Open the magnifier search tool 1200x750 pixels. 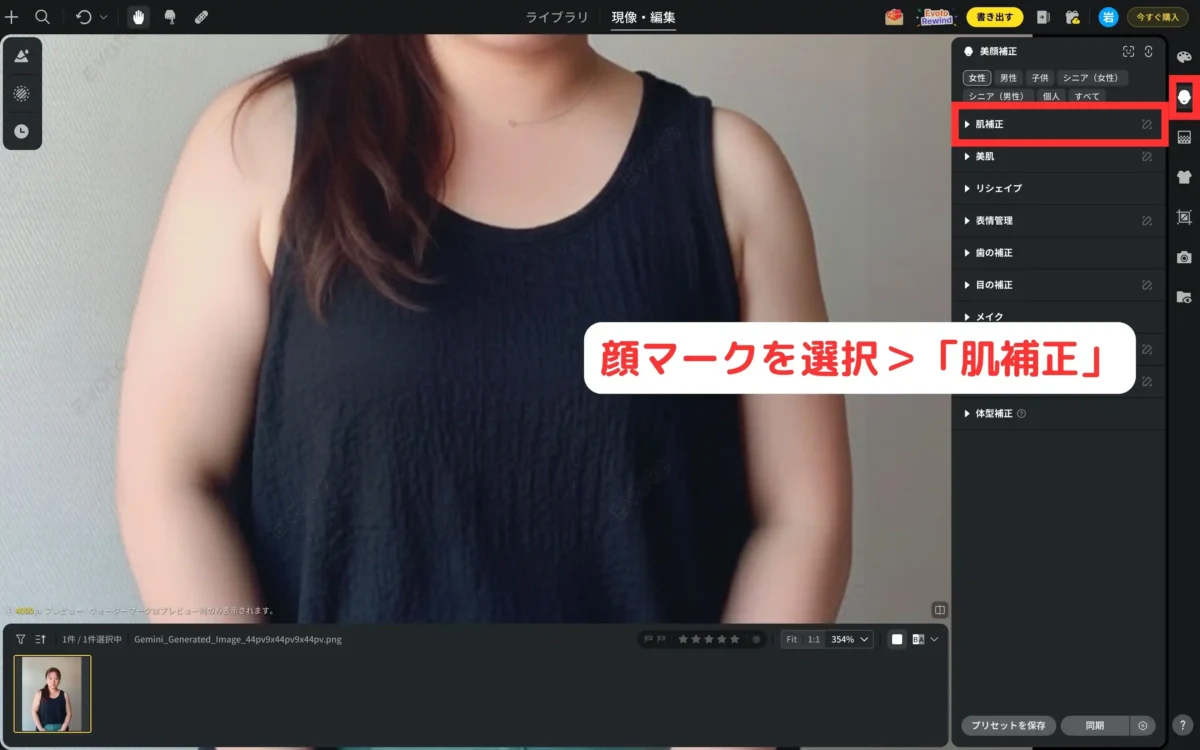(42, 17)
